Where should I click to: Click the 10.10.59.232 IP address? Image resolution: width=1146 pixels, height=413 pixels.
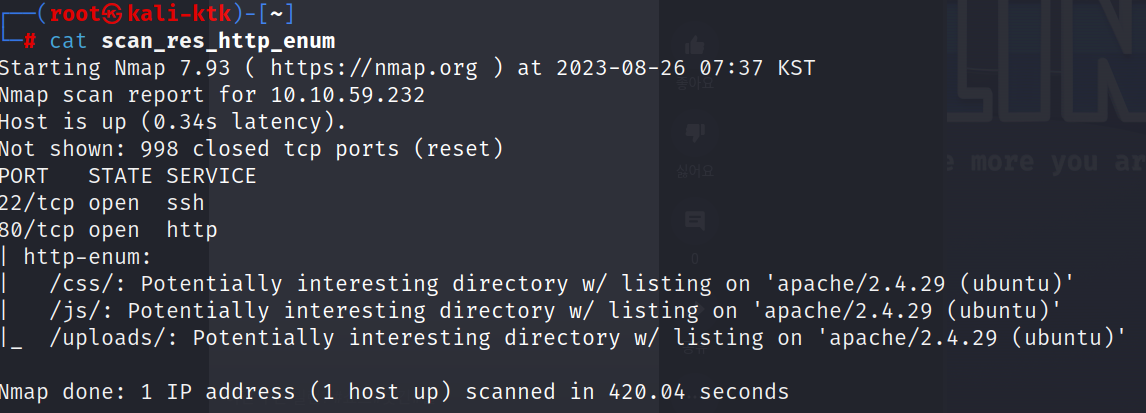tap(348, 95)
